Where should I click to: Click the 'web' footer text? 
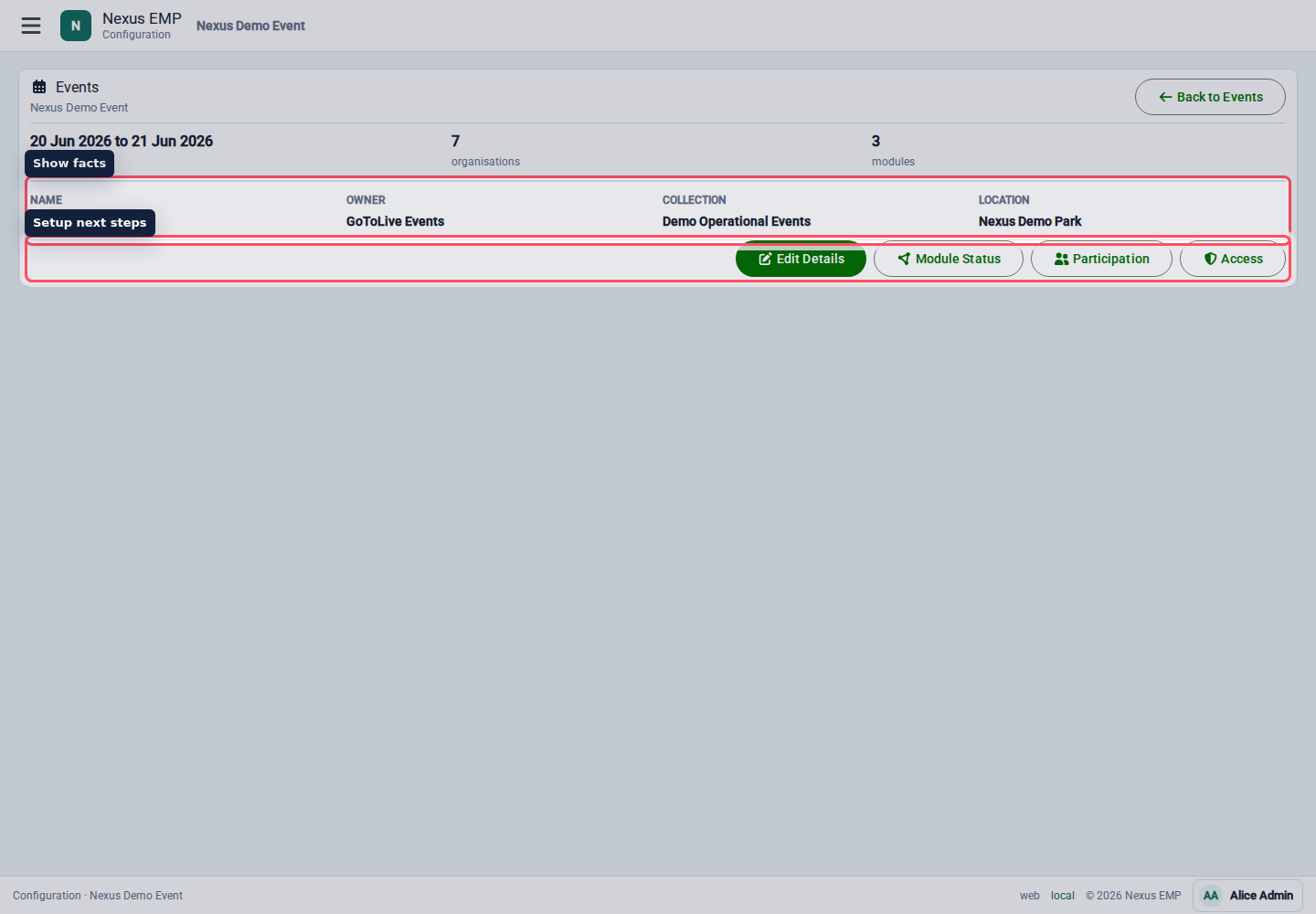pos(1030,896)
